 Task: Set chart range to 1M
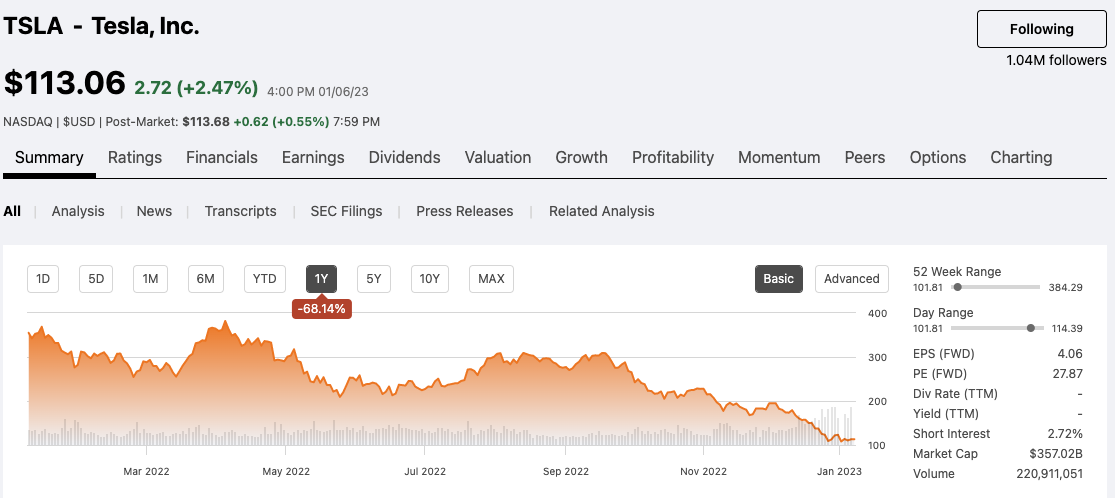pos(150,279)
